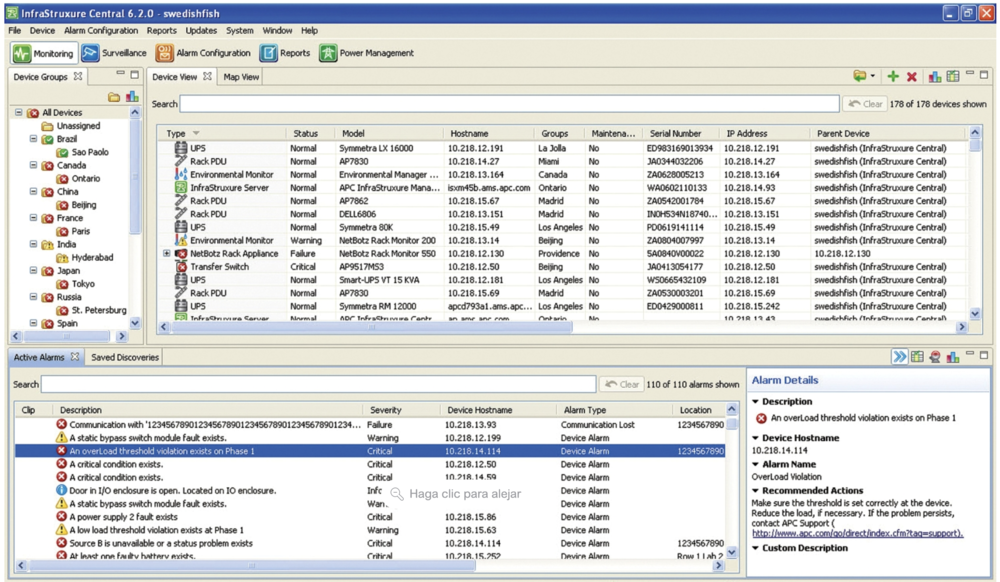Click Clear button next to alarm search
This screenshot has width=1000, height=582.
[x=622, y=384]
